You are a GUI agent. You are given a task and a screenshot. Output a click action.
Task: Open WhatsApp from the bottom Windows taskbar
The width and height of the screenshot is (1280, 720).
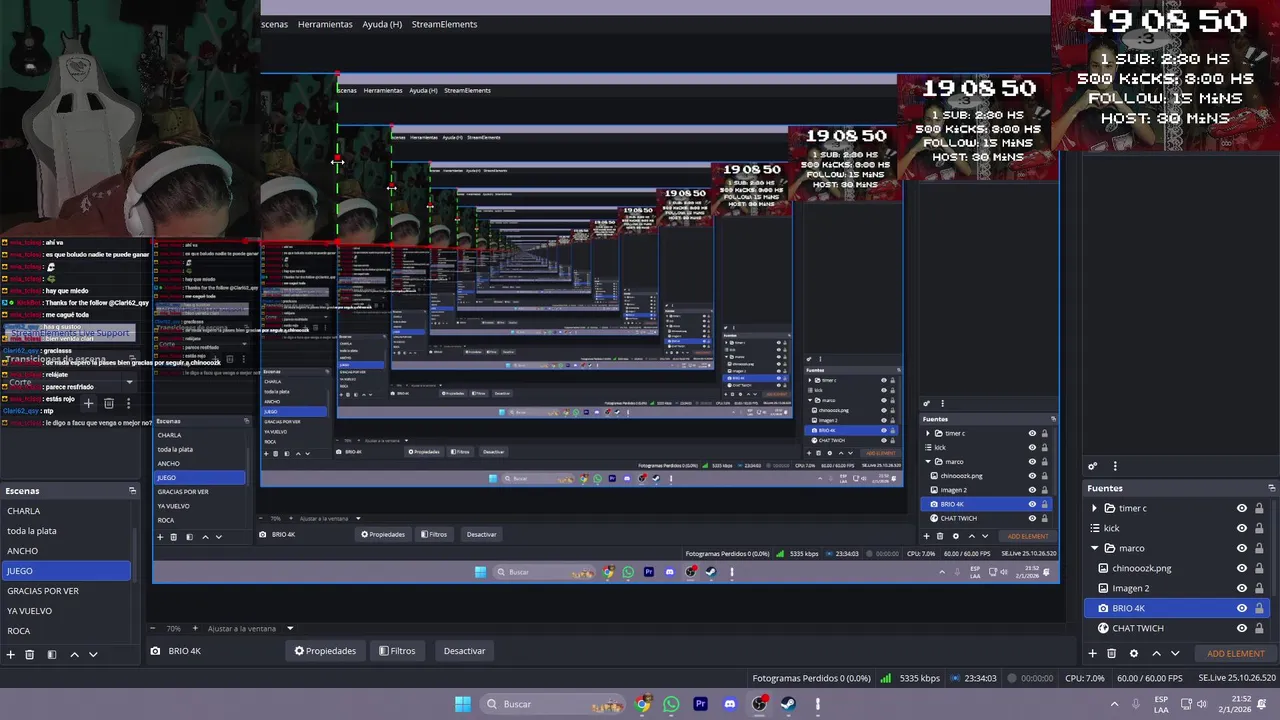(671, 704)
